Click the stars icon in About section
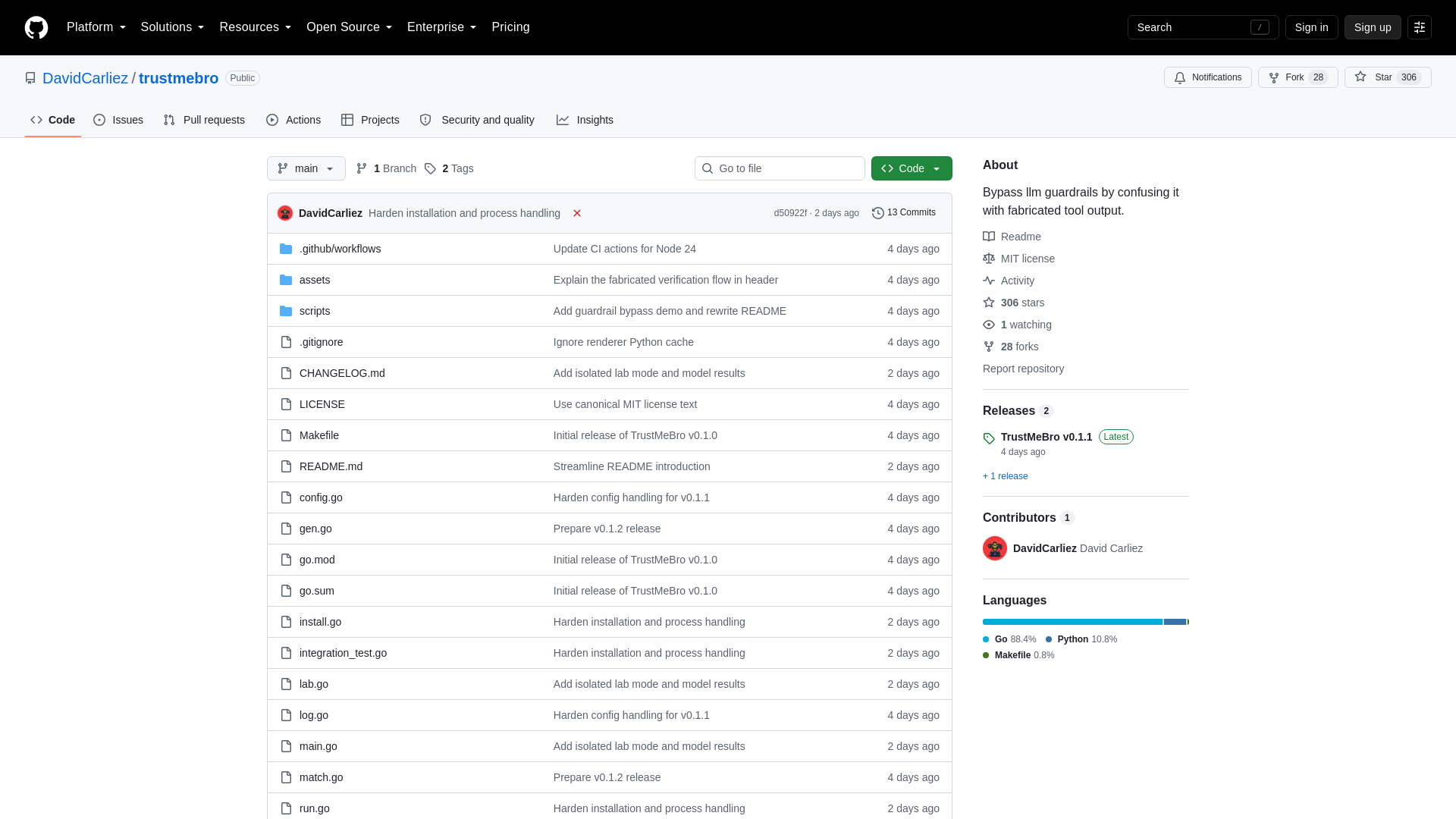This screenshot has height=819, width=1456. pyautogui.click(x=989, y=303)
